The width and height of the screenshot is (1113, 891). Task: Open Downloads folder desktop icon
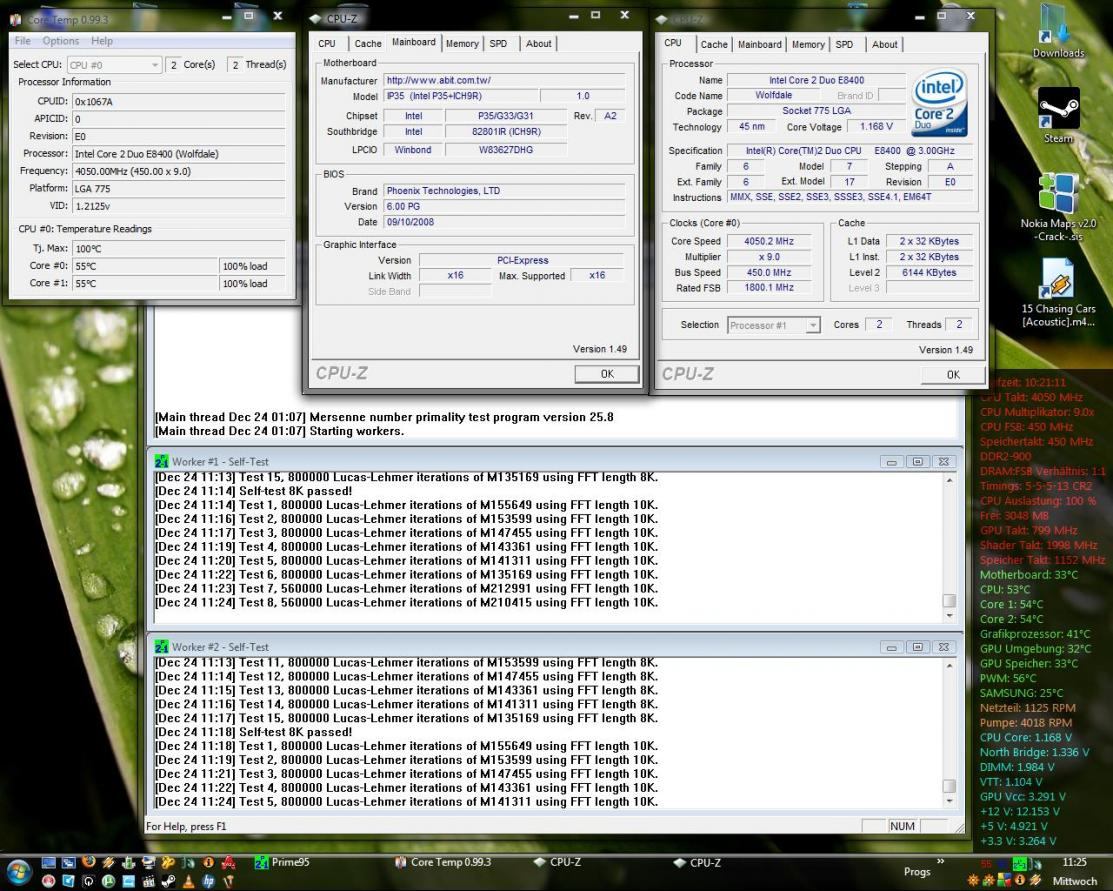(x=1058, y=32)
